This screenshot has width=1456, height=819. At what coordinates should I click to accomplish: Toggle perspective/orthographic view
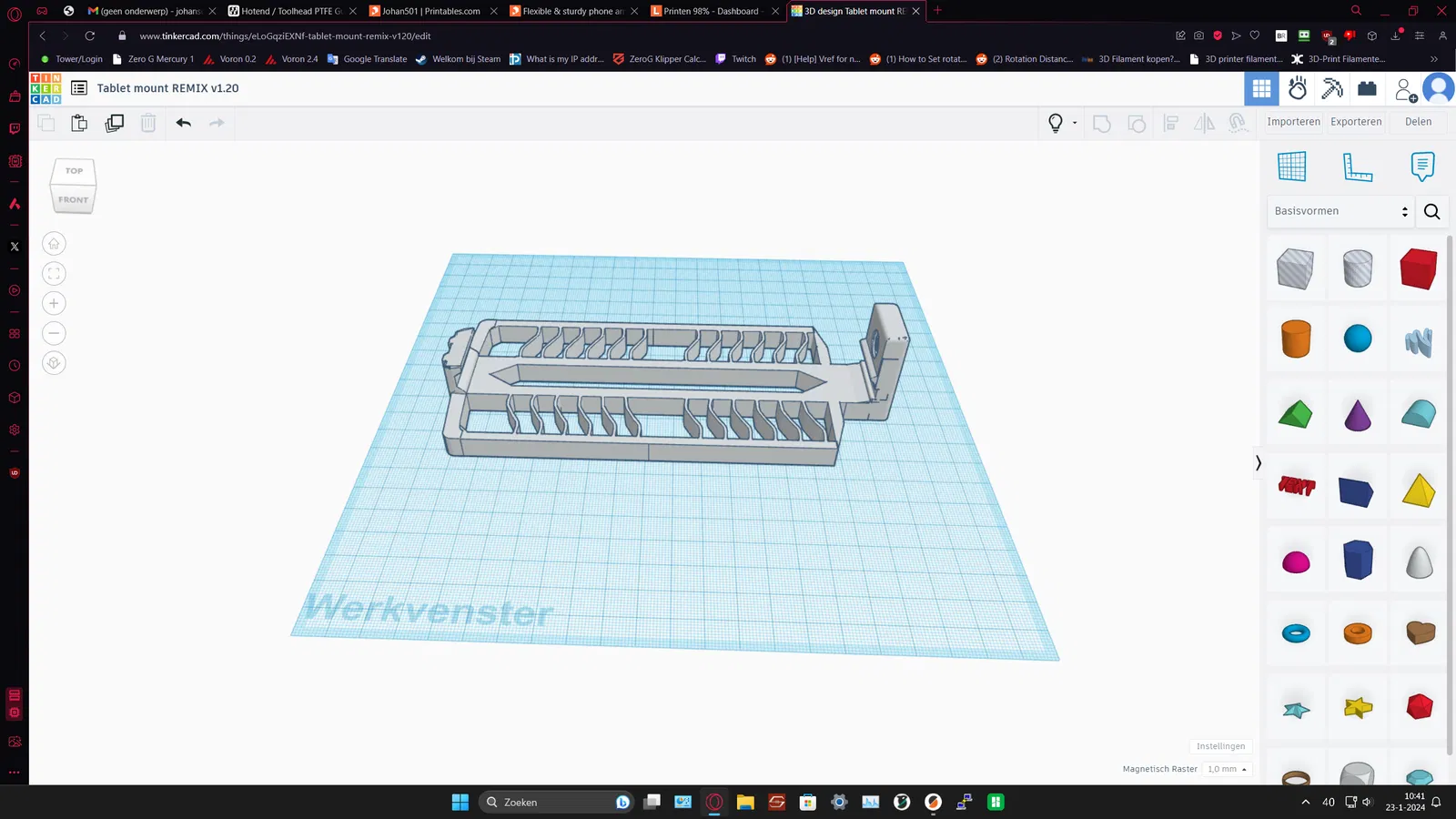point(54,363)
